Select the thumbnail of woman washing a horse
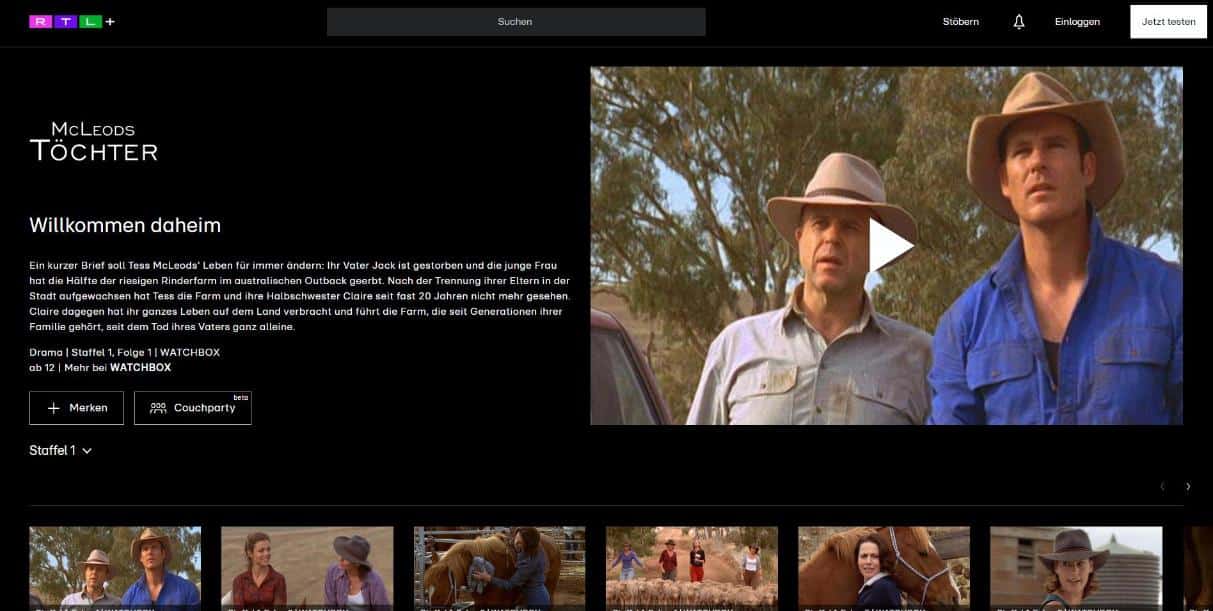 coord(499,568)
